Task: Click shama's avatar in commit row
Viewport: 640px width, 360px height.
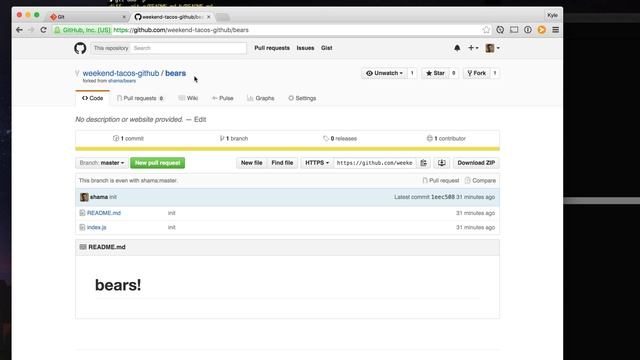Action: [x=84, y=197]
